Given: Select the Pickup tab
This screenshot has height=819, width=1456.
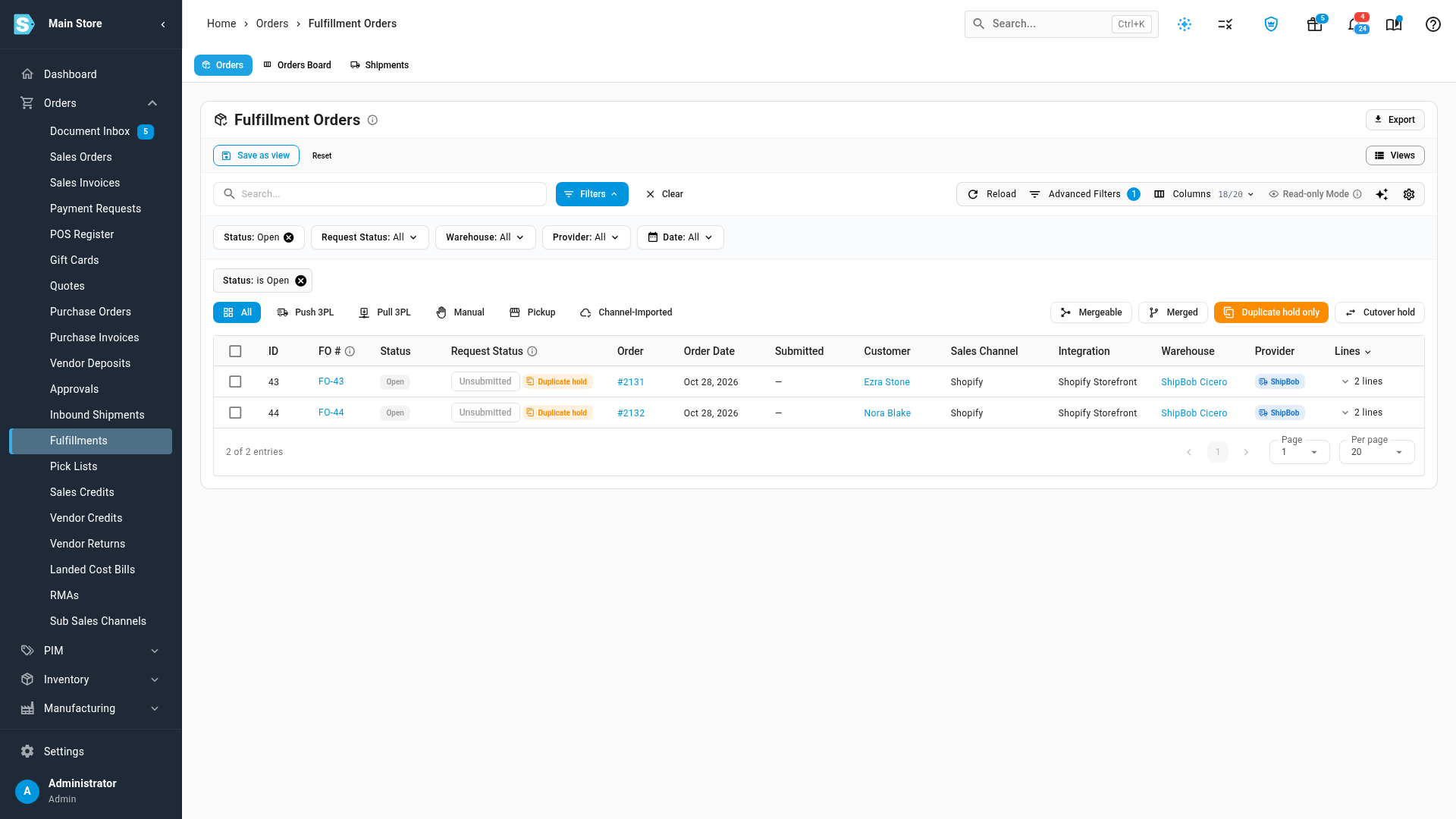Looking at the screenshot, I should (532, 312).
